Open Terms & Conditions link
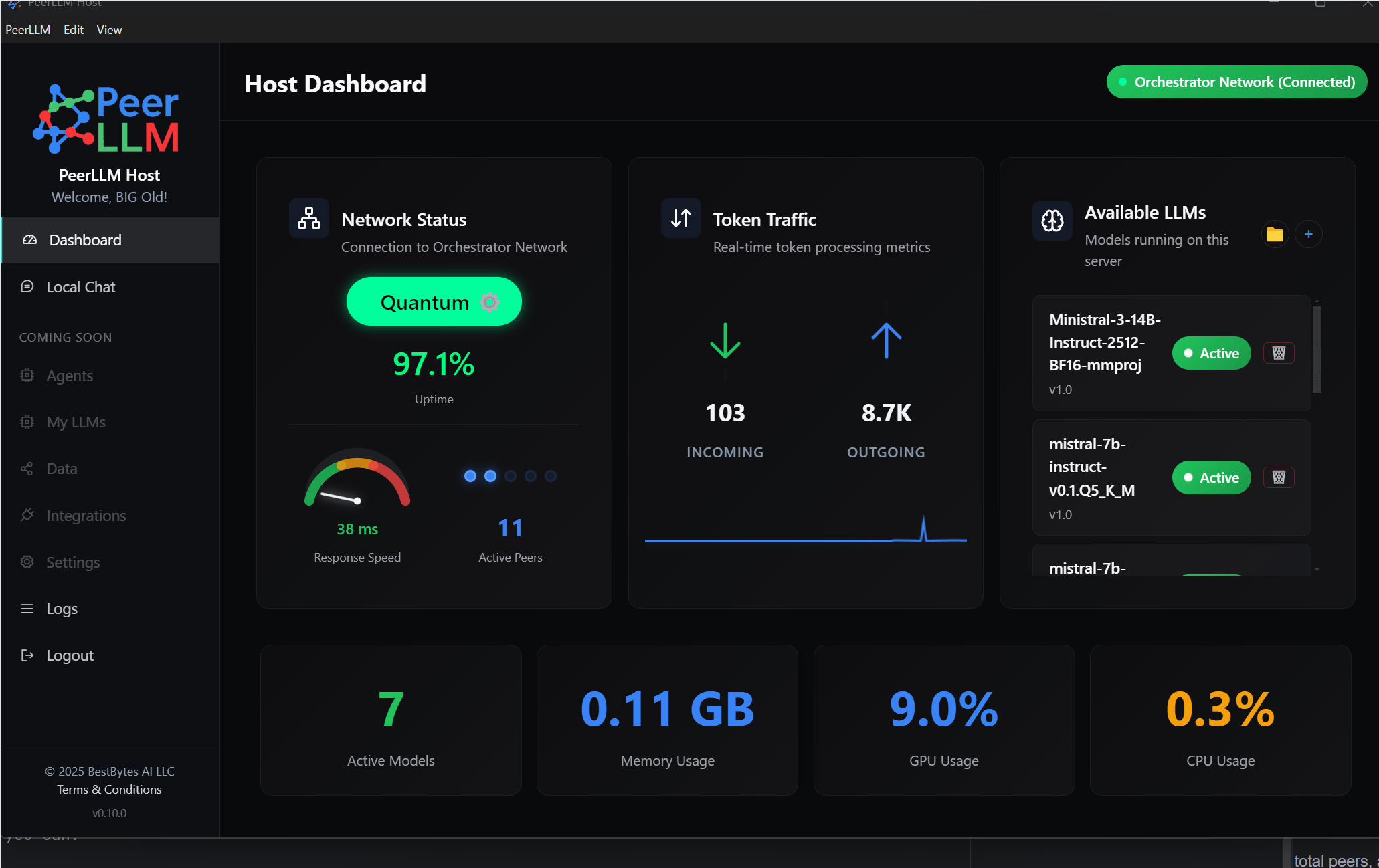 [109, 790]
